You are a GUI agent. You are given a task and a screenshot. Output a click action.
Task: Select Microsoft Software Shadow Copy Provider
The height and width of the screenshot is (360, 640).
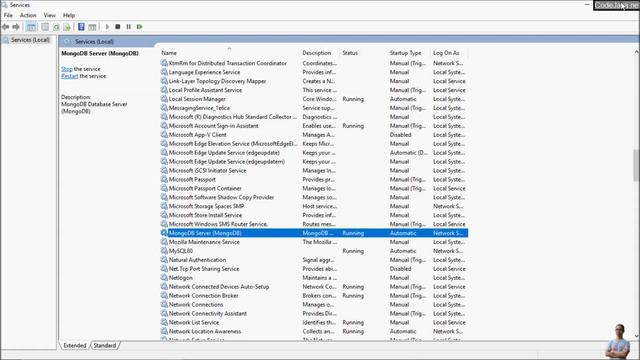click(x=314, y=197)
